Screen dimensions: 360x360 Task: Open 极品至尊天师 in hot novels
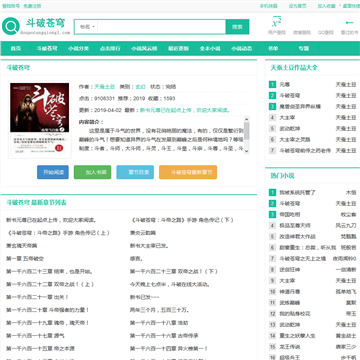pyautogui.click(x=295, y=226)
